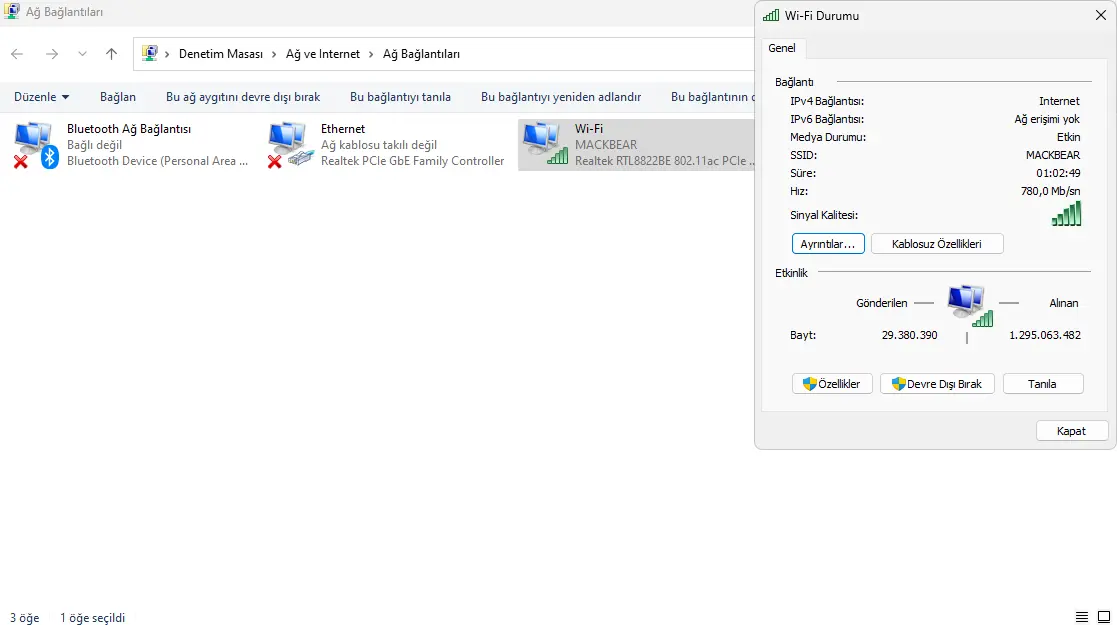Switch to details view icon in status bar

coord(1081,617)
